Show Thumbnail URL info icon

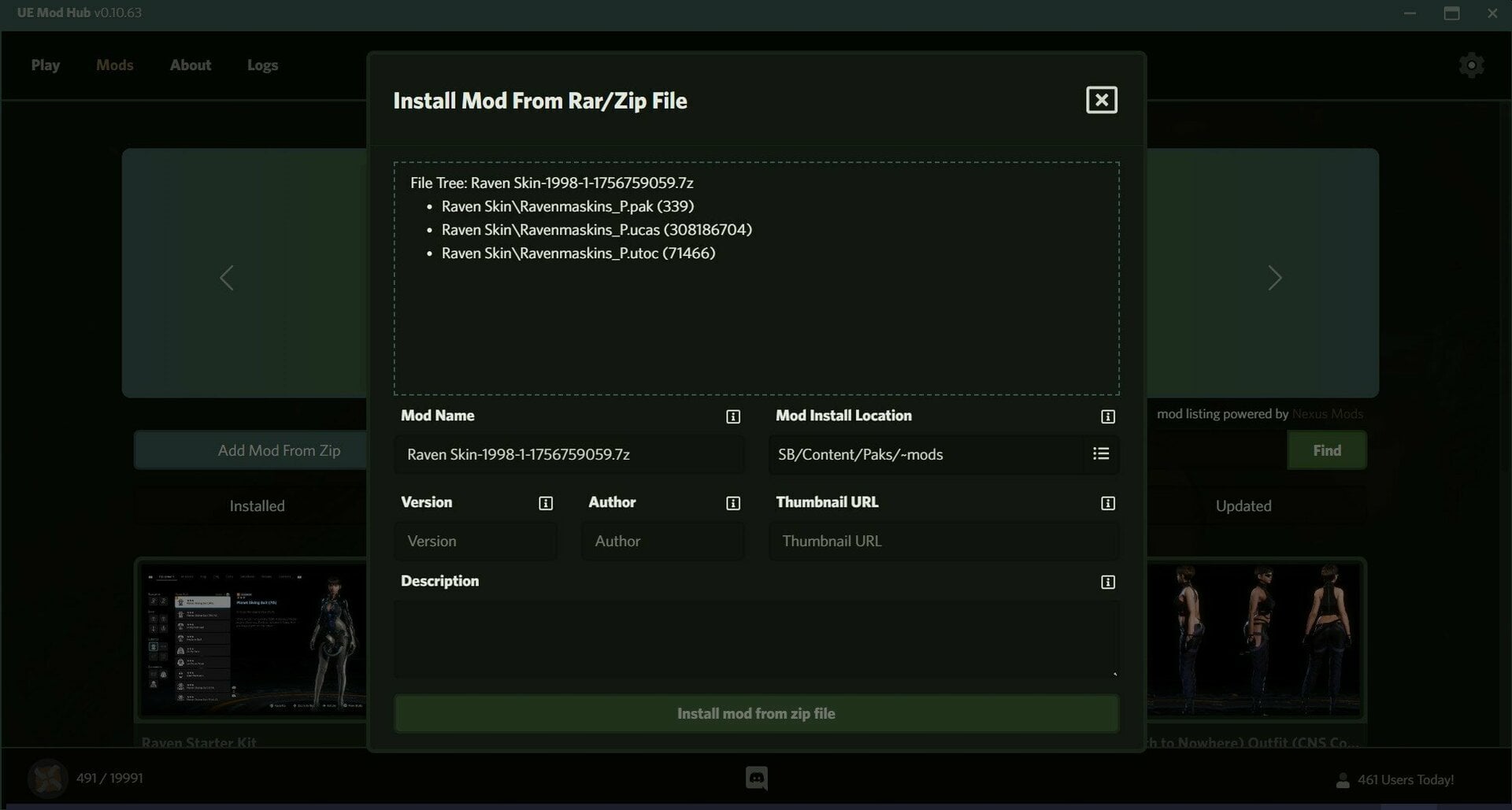pyautogui.click(x=1108, y=503)
